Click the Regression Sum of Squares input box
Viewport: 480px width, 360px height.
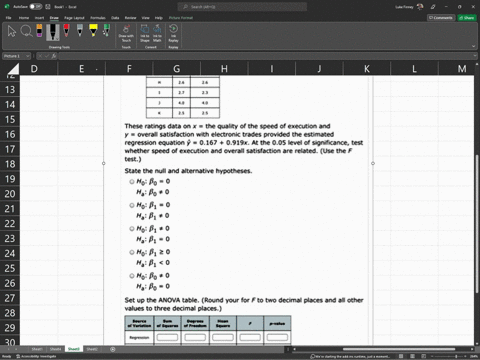point(167,338)
